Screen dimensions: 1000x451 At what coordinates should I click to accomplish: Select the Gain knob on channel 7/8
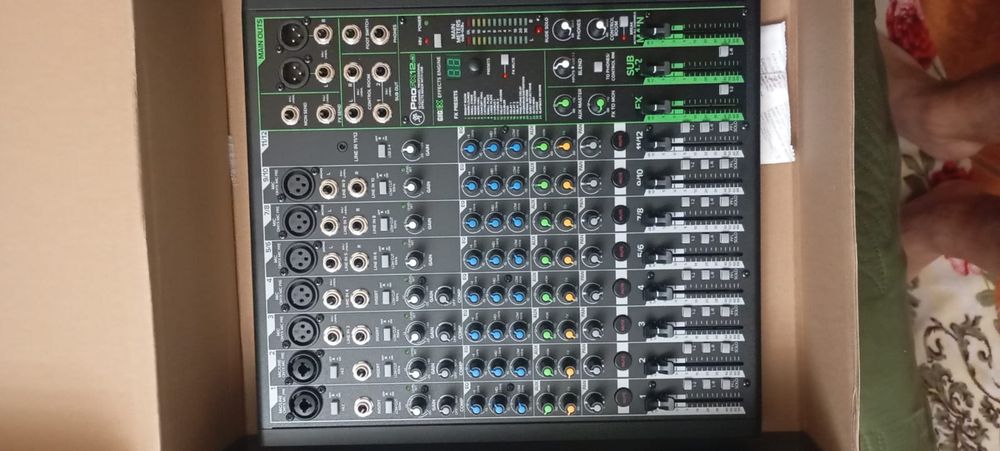[x=414, y=222]
